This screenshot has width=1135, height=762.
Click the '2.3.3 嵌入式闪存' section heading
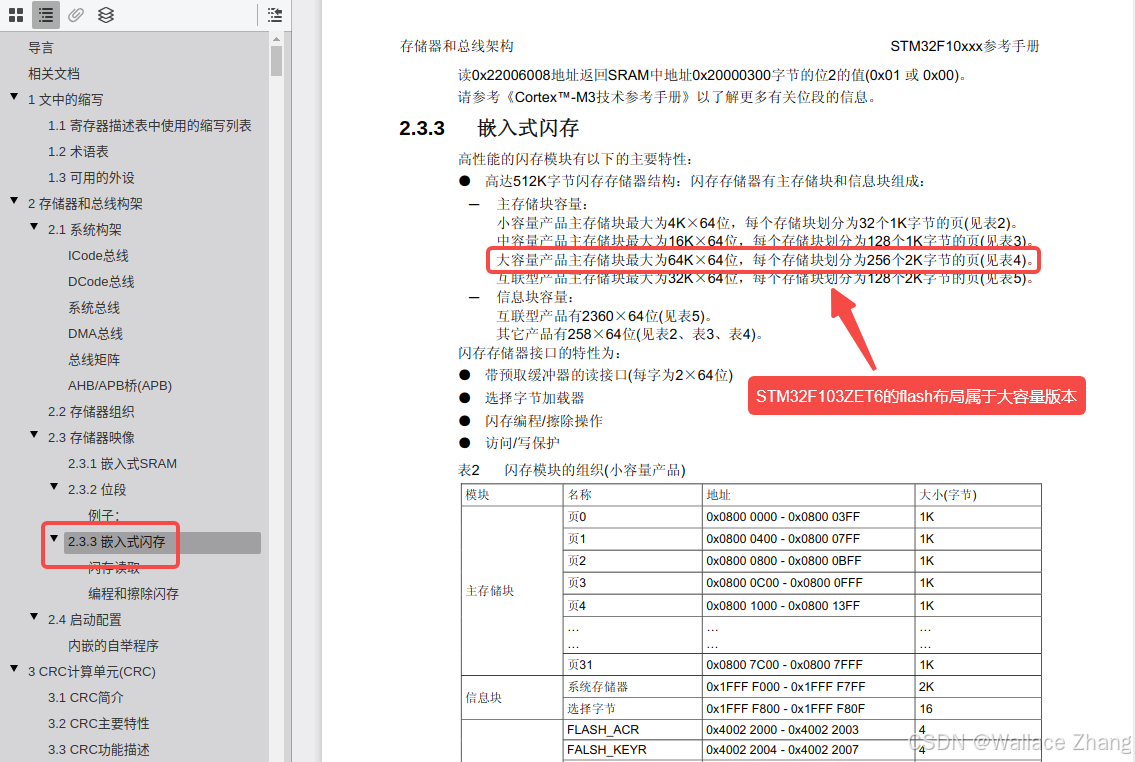pos(489,128)
